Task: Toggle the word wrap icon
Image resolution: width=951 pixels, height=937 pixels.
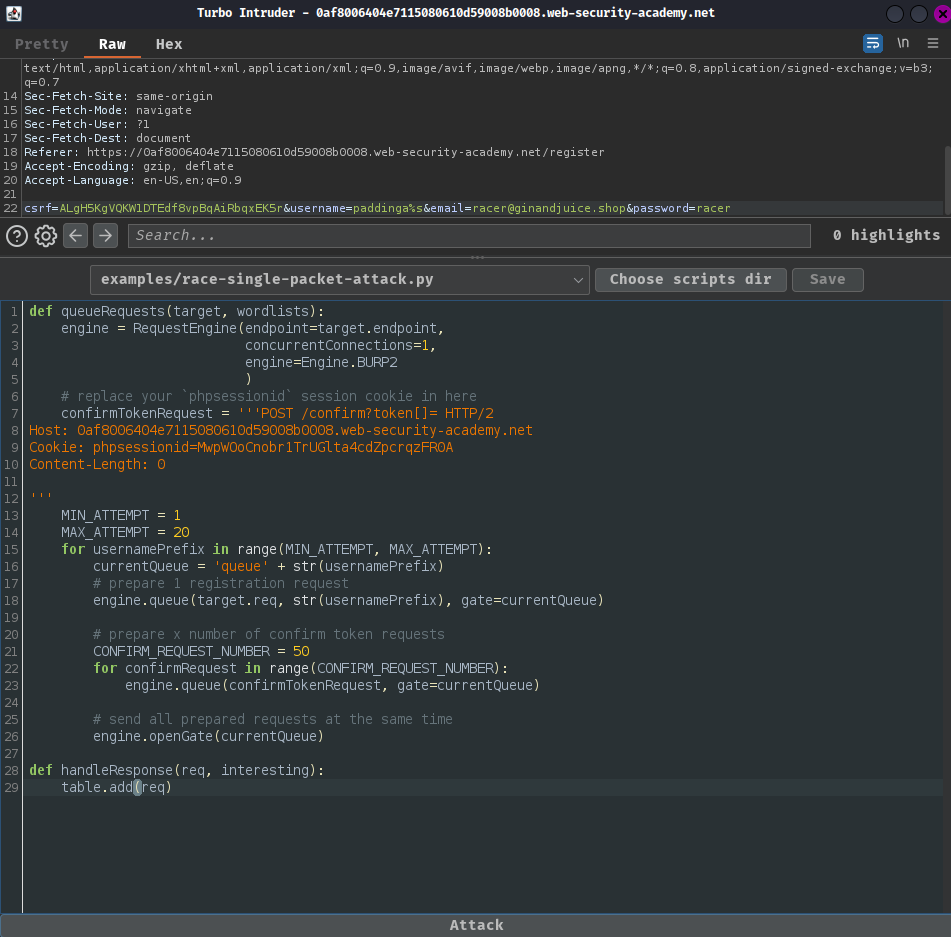Action: click(872, 44)
